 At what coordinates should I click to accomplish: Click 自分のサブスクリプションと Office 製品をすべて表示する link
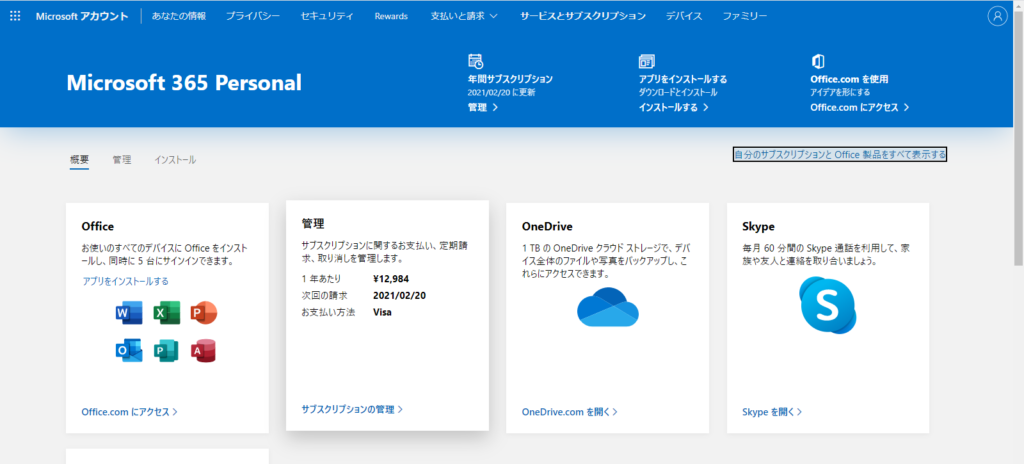[840, 155]
